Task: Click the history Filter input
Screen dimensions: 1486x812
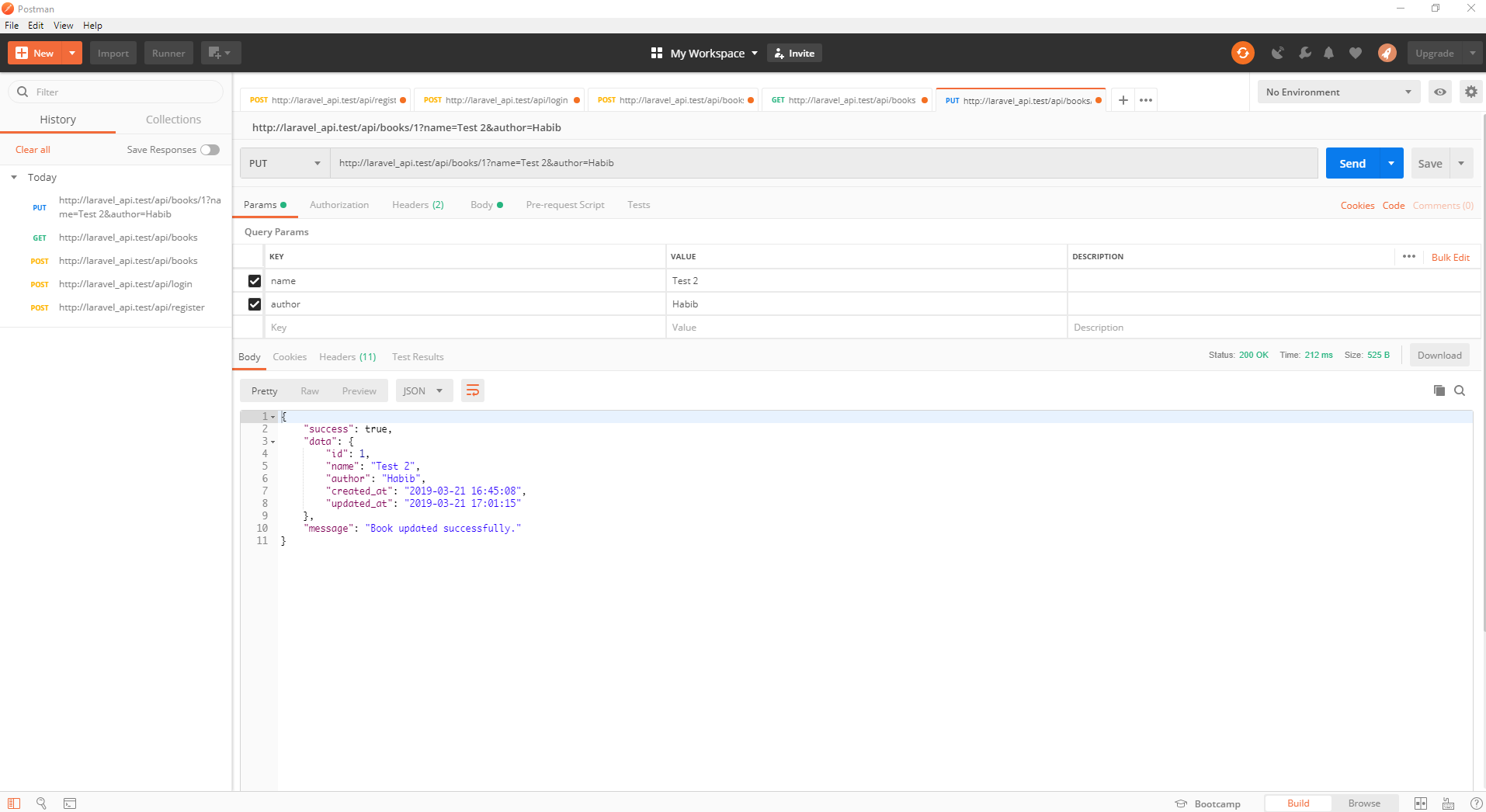Action: click(x=116, y=92)
